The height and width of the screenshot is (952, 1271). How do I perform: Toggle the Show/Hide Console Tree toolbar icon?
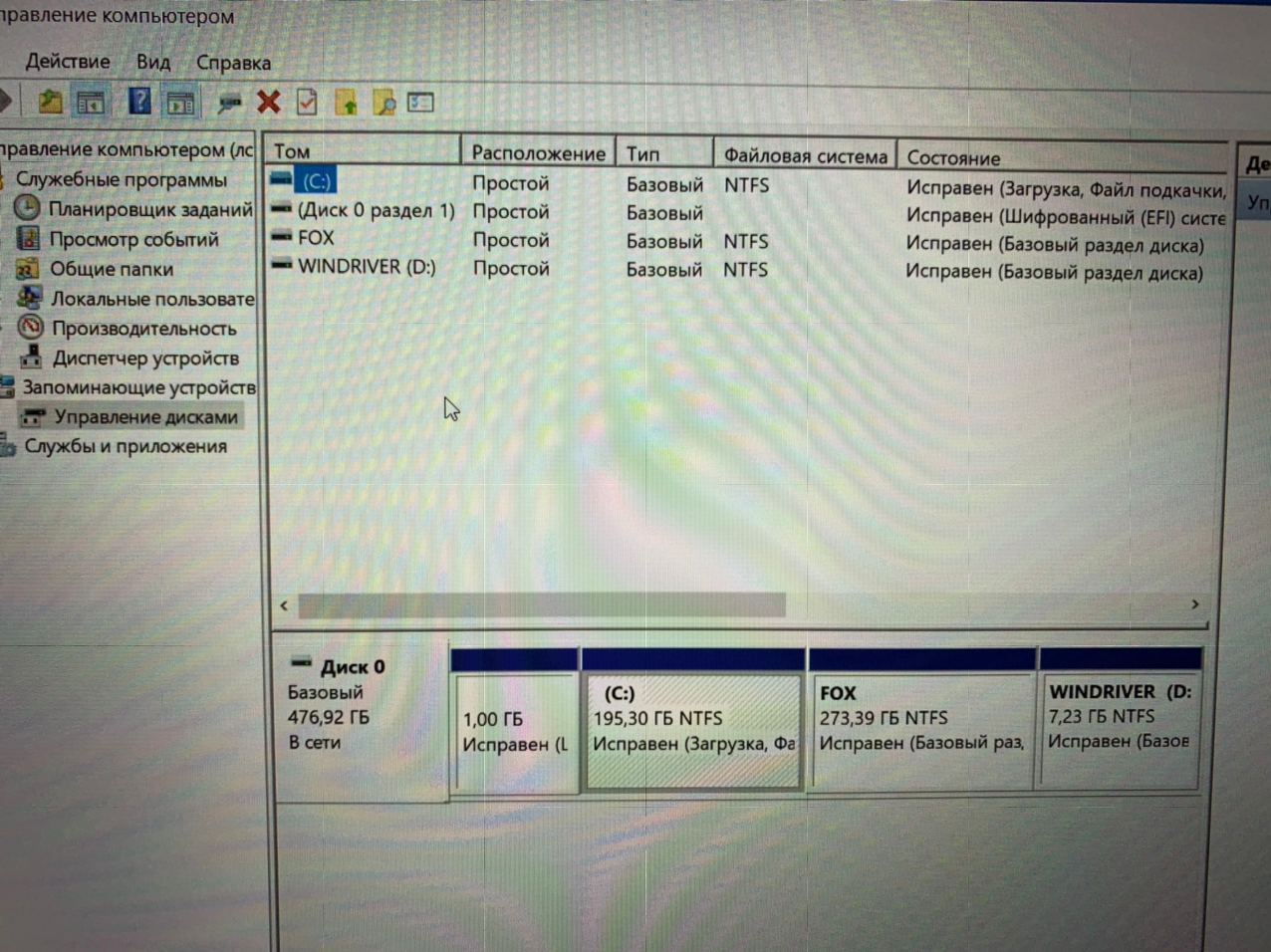click(x=91, y=102)
